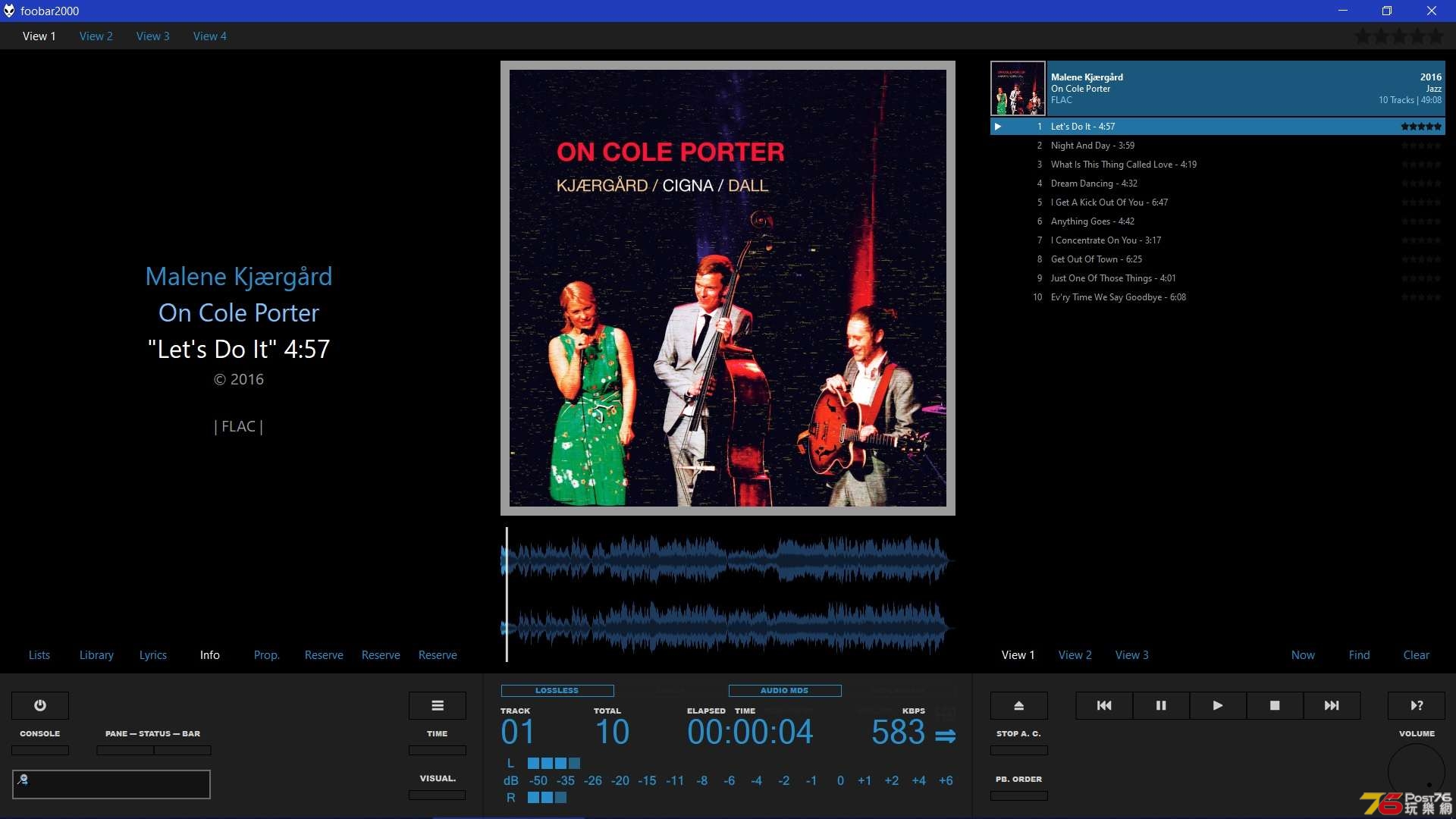This screenshot has height=819, width=1456.
Task: Click the Find link under the playlist
Action: click(1360, 655)
